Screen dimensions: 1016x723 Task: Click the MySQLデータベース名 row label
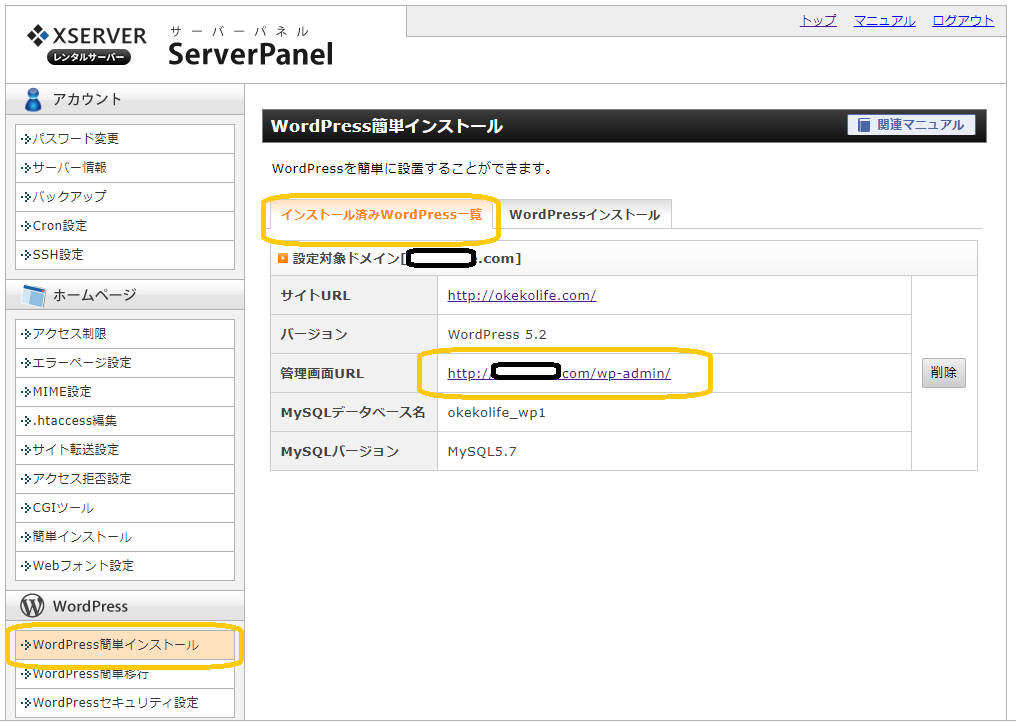pyautogui.click(x=353, y=412)
